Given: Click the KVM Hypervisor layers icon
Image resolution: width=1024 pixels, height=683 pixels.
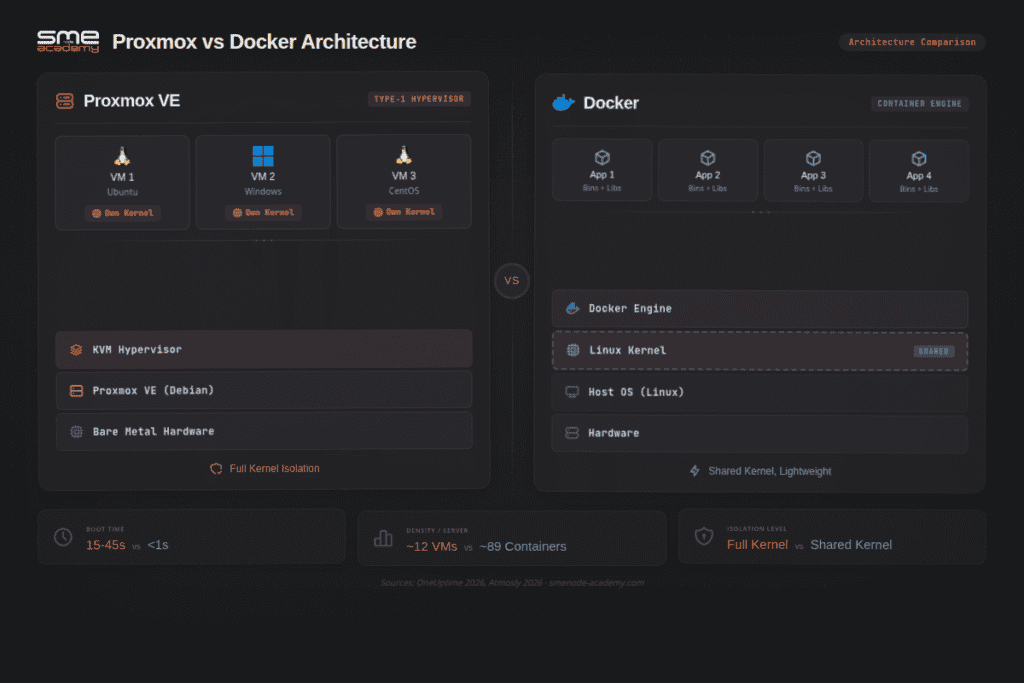Looking at the screenshot, I should pos(76,350).
